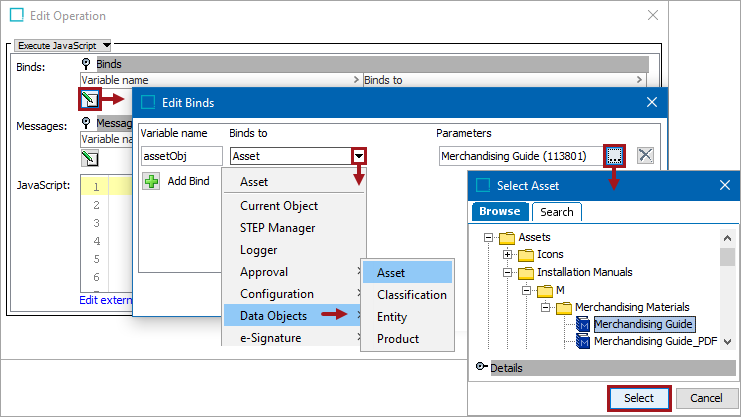Select the Merchandising Guide asset icon in tree
Image resolution: width=741 pixels, height=417 pixels.
click(582, 324)
